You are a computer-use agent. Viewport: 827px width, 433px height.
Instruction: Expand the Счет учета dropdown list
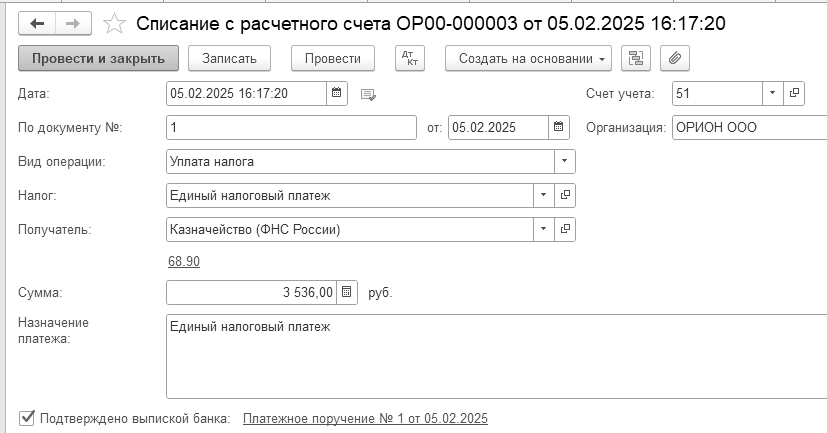pyautogui.click(x=773, y=93)
